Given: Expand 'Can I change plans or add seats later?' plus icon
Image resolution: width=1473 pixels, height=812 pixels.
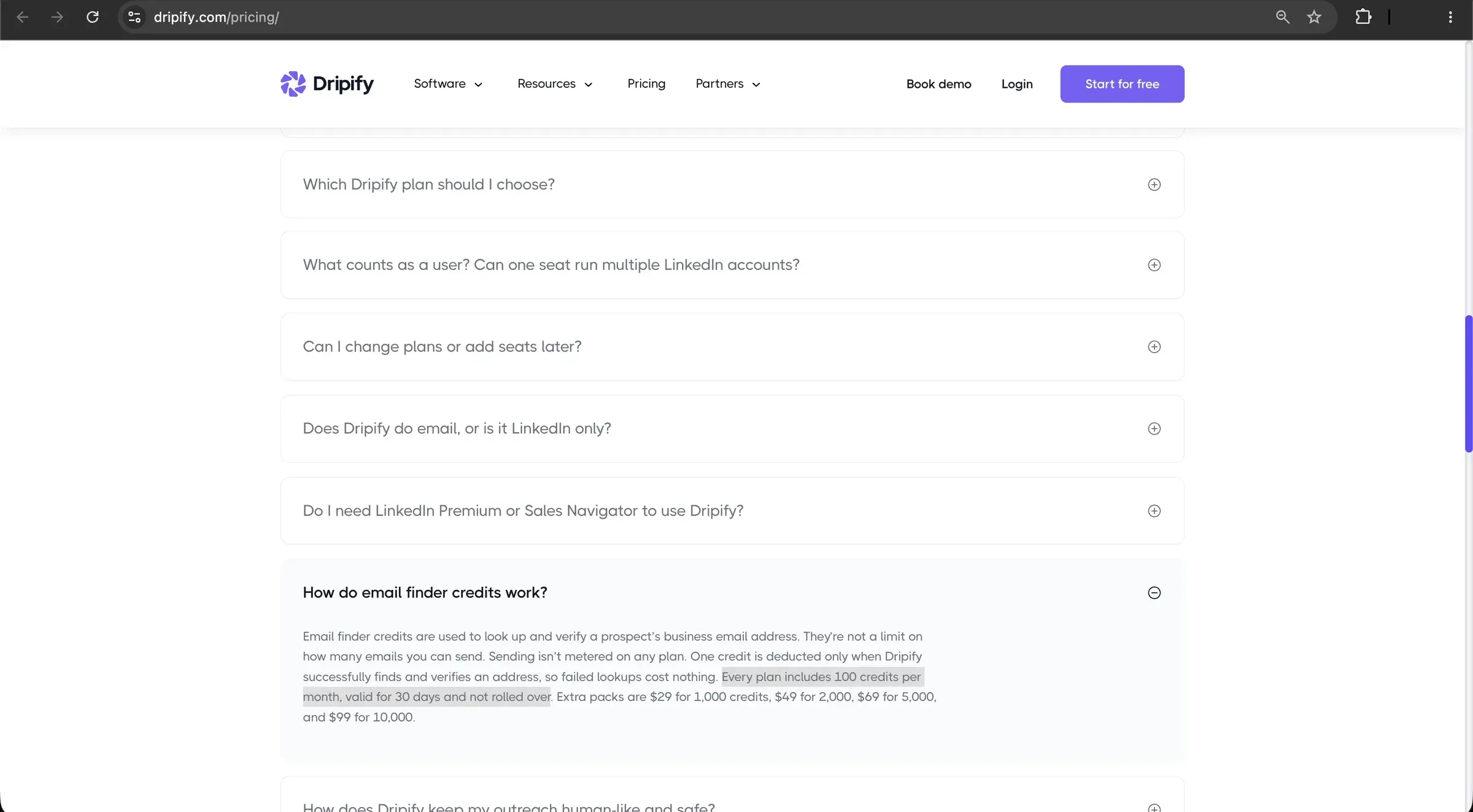Looking at the screenshot, I should [x=1154, y=347].
